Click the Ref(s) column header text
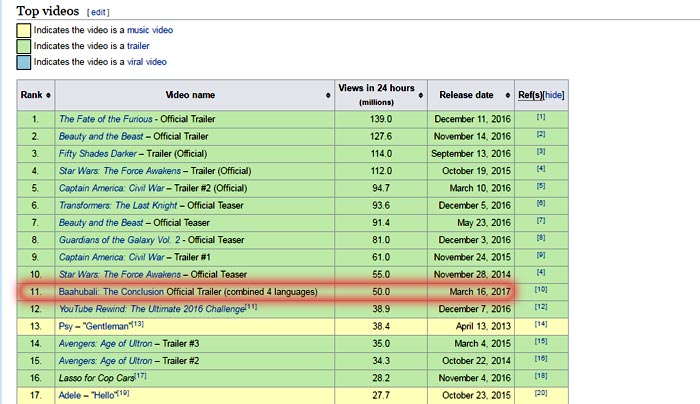 (530, 95)
